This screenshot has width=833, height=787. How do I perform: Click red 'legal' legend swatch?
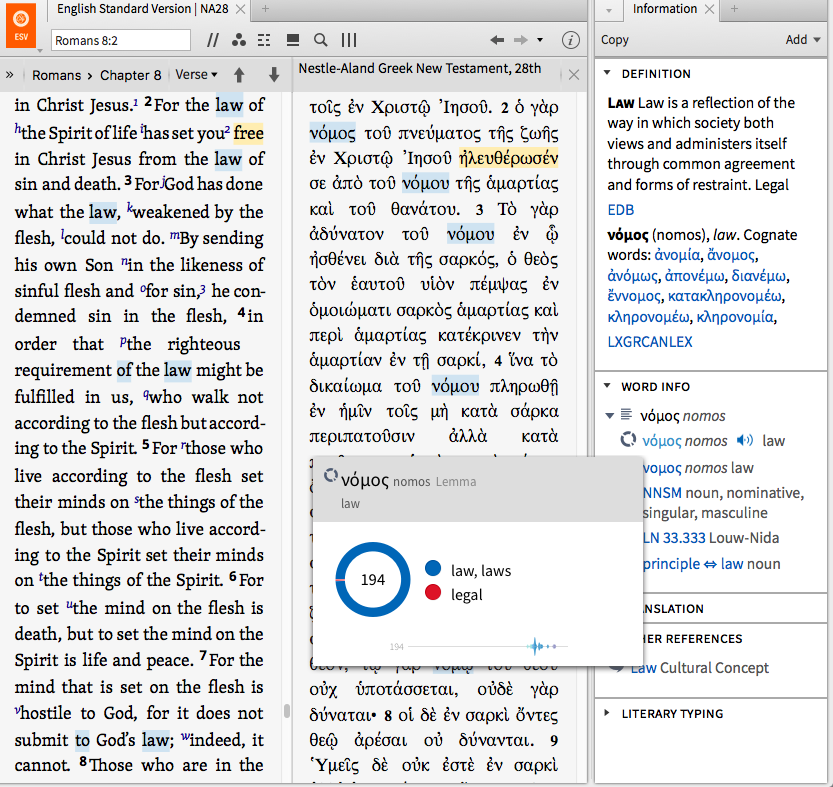point(433,593)
